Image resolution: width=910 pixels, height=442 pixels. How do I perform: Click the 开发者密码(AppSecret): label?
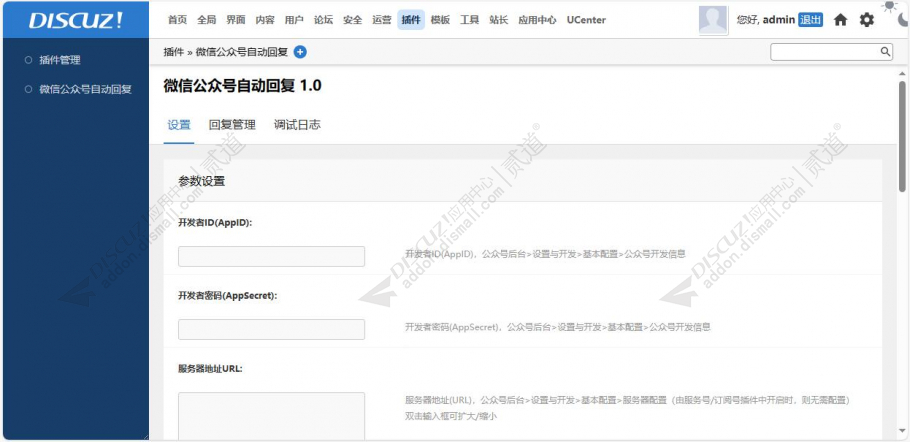[x=228, y=295]
